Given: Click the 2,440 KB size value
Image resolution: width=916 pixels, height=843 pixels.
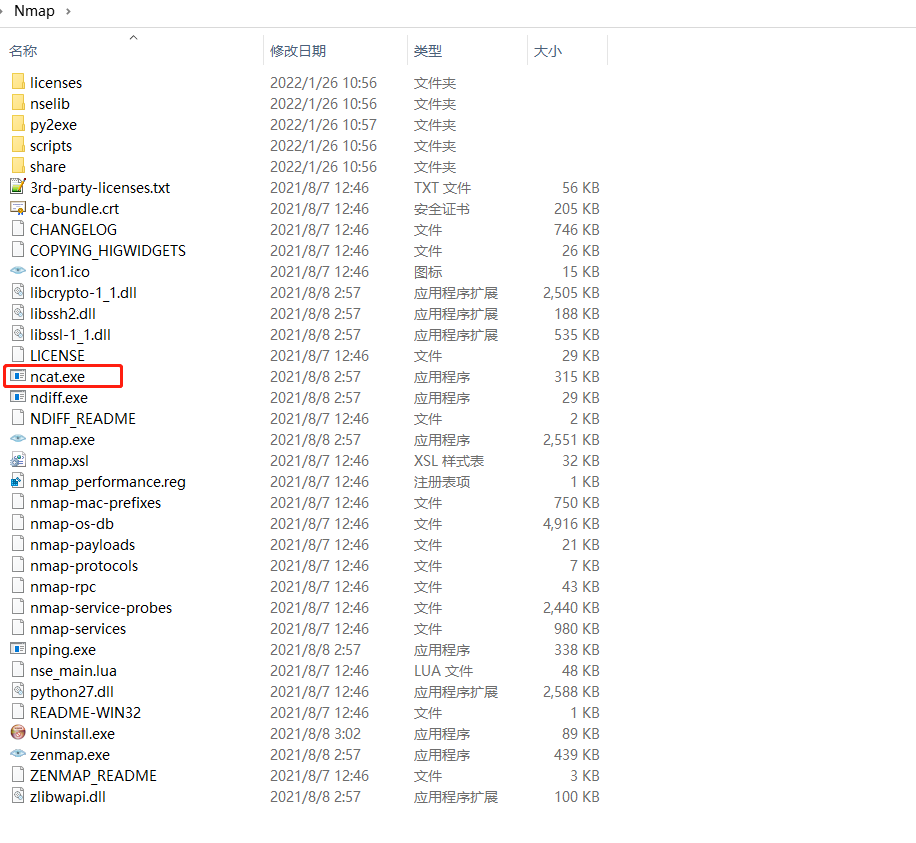Looking at the screenshot, I should coord(571,608).
